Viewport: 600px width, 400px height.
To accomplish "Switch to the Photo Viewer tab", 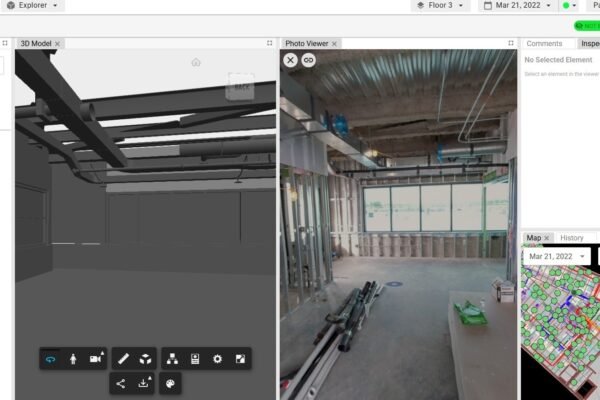I will 307,44.
